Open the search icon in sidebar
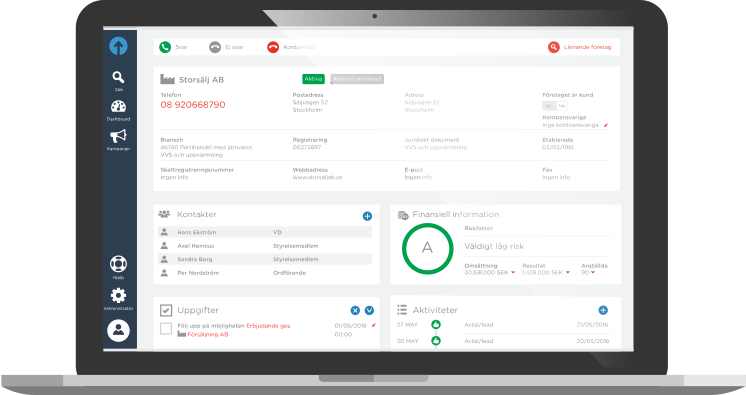 (118, 77)
